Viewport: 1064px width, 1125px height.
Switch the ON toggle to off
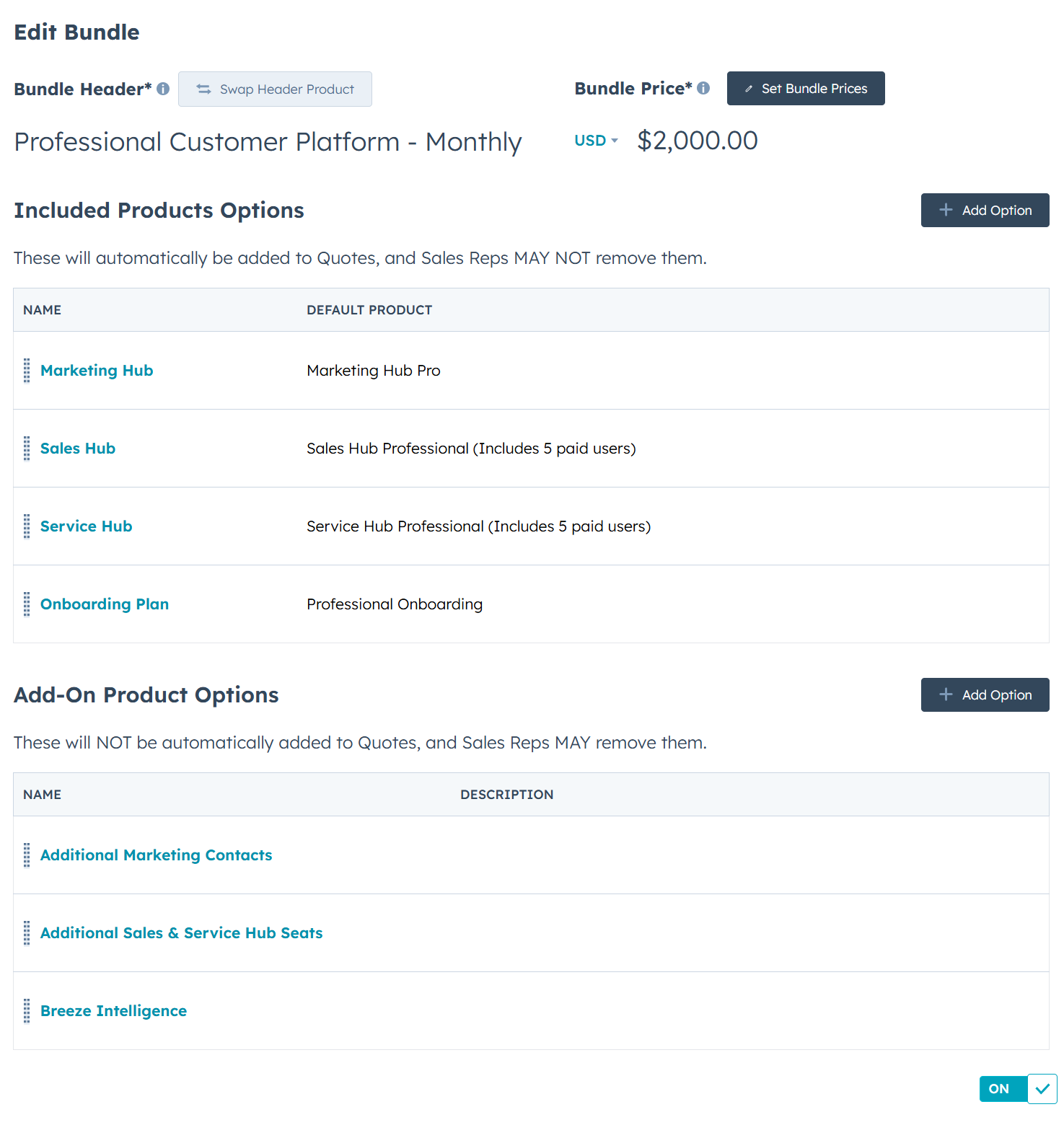tap(1000, 1089)
